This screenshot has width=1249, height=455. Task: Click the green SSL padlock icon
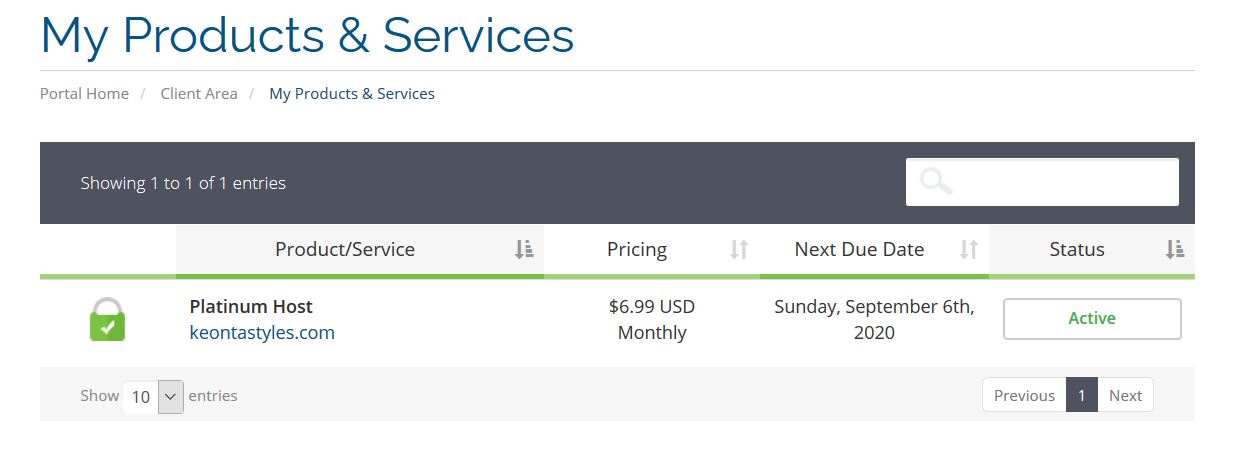(107, 320)
